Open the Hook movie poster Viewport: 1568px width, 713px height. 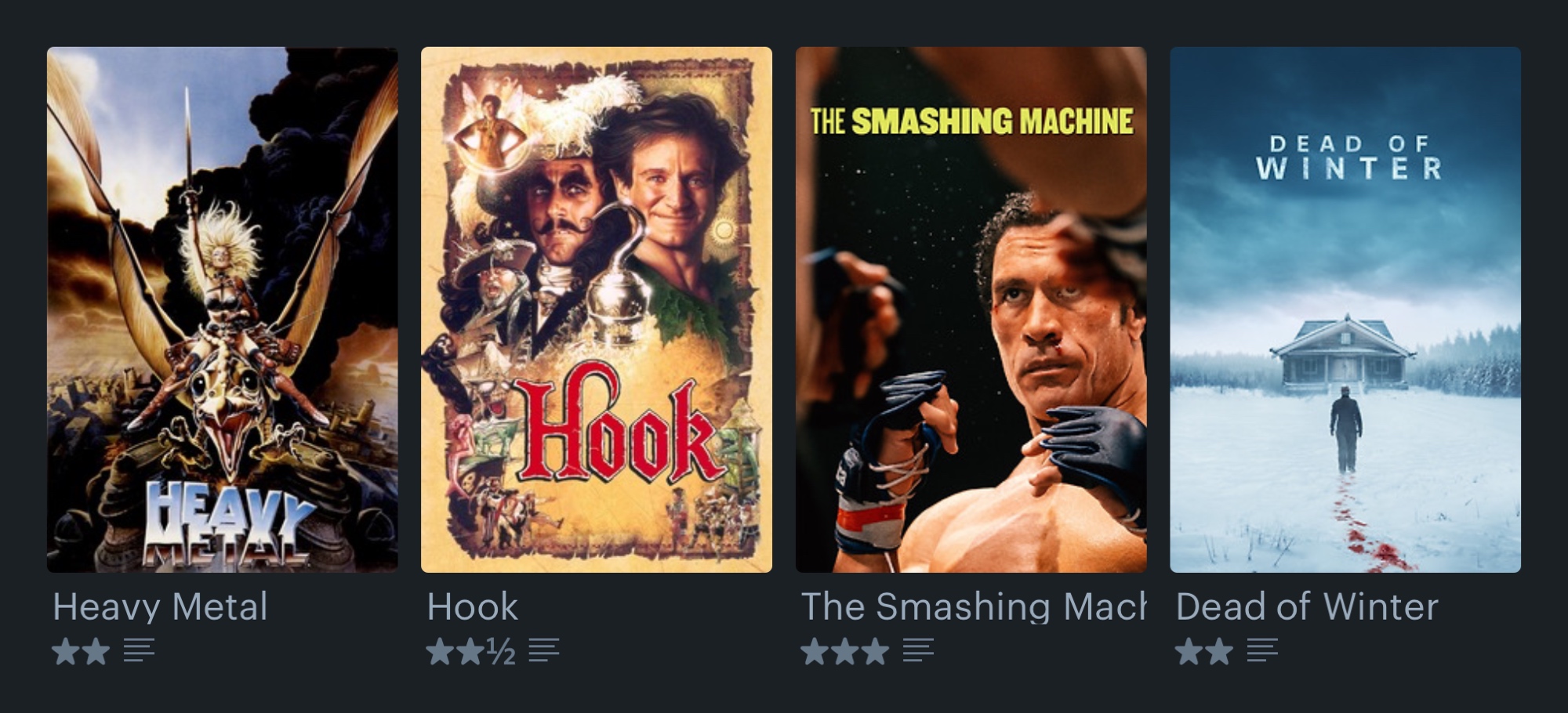(x=597, y=309)
